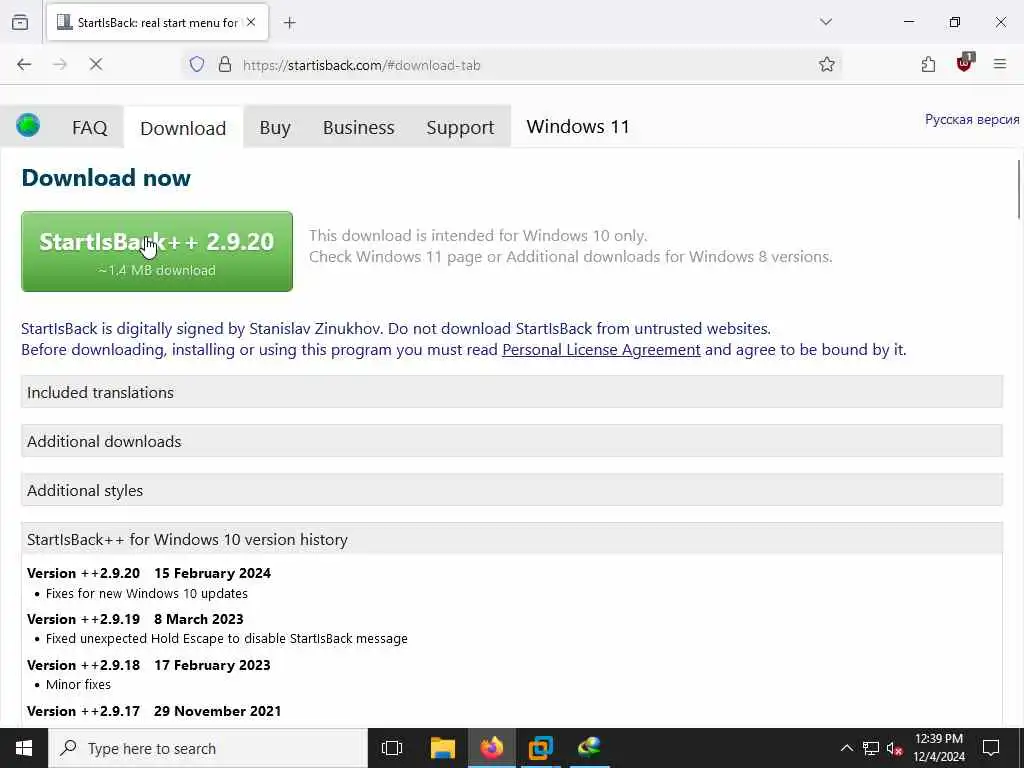Switch to the FAQ tab
Viewport: 1024px width, 768px height.
click(x=89, y=127)
